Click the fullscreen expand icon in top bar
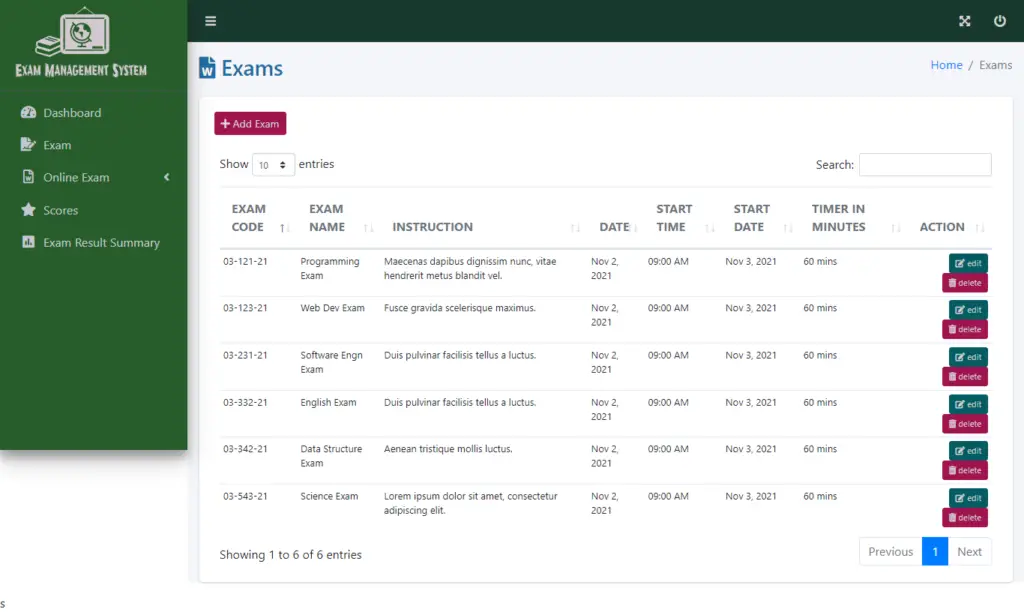Screen dimensions: 1024x612 pyautogui.click(x=964, y=20)
